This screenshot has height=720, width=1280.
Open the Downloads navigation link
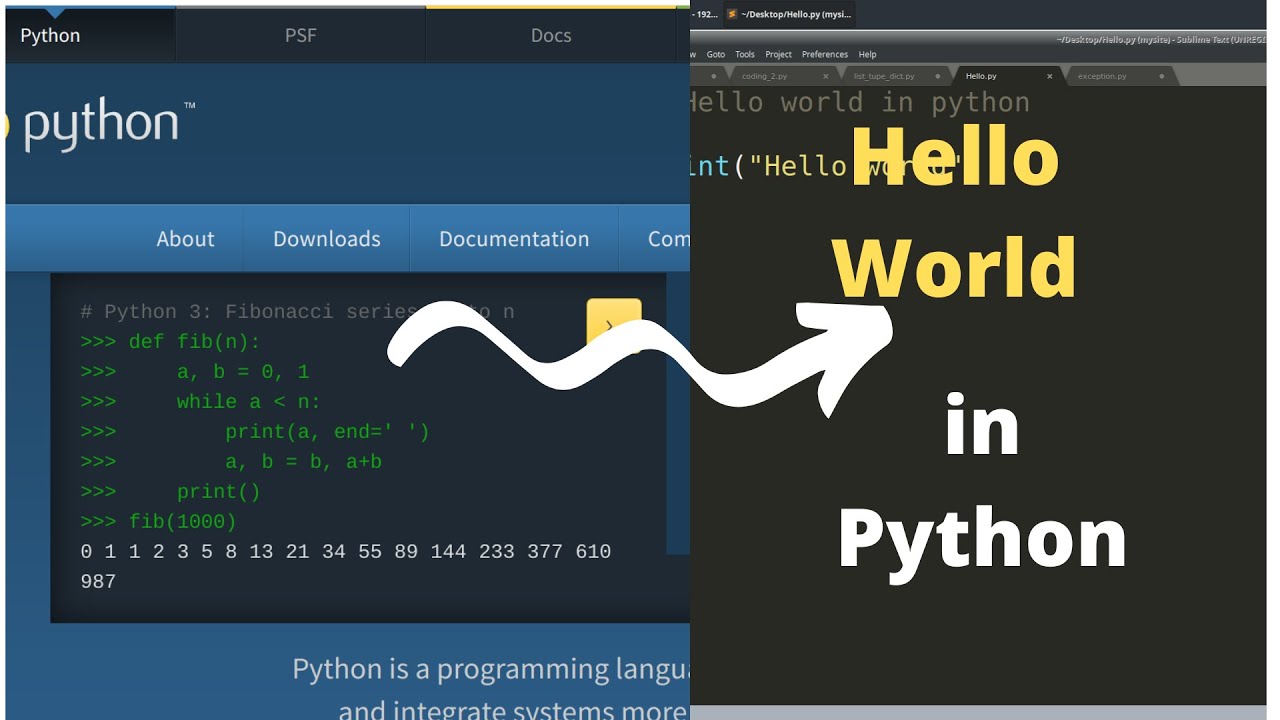(326, 239)
